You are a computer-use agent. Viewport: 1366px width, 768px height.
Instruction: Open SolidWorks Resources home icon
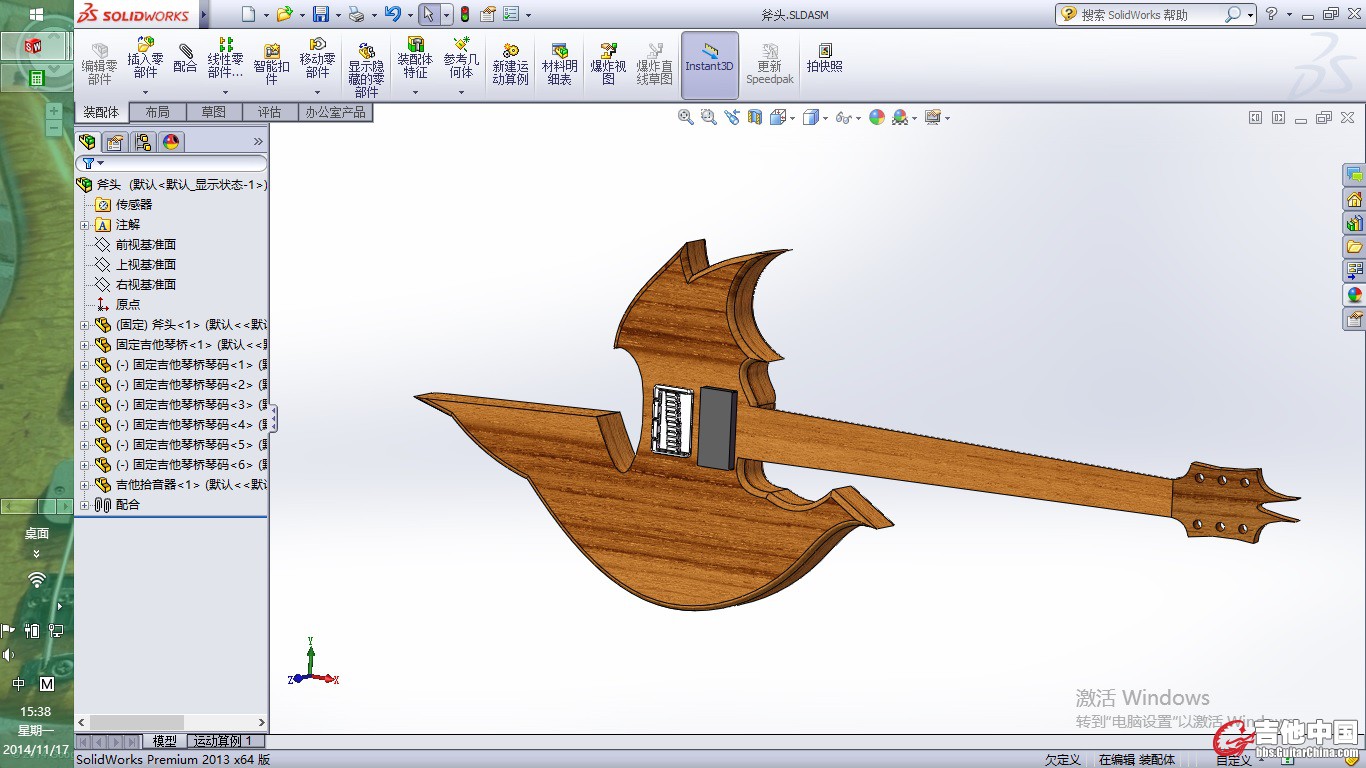pyautogui.click(x=1355, y=198)
